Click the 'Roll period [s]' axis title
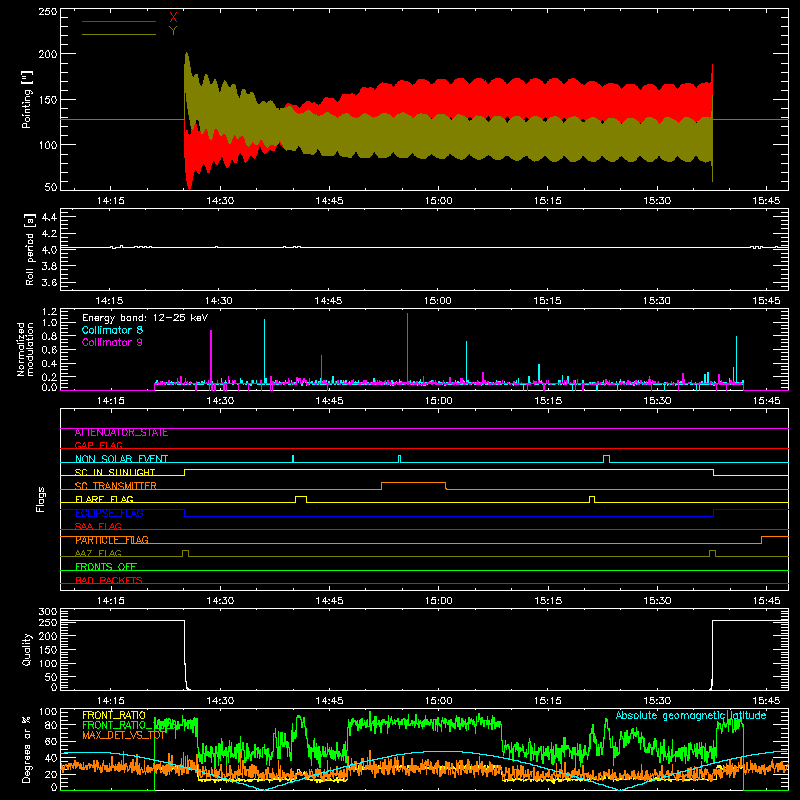This screenshot has width=800, height=800. [x=30, y=249]
